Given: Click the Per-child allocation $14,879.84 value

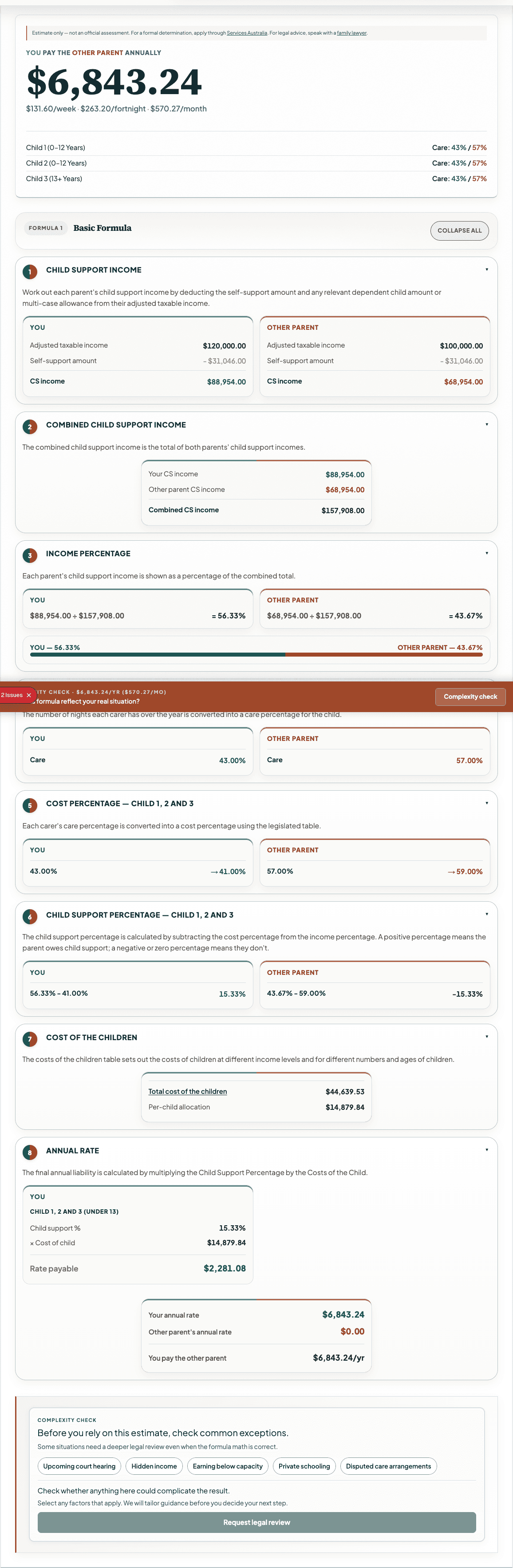Looking at the screenshot, I should click(x=345, y=1107).
